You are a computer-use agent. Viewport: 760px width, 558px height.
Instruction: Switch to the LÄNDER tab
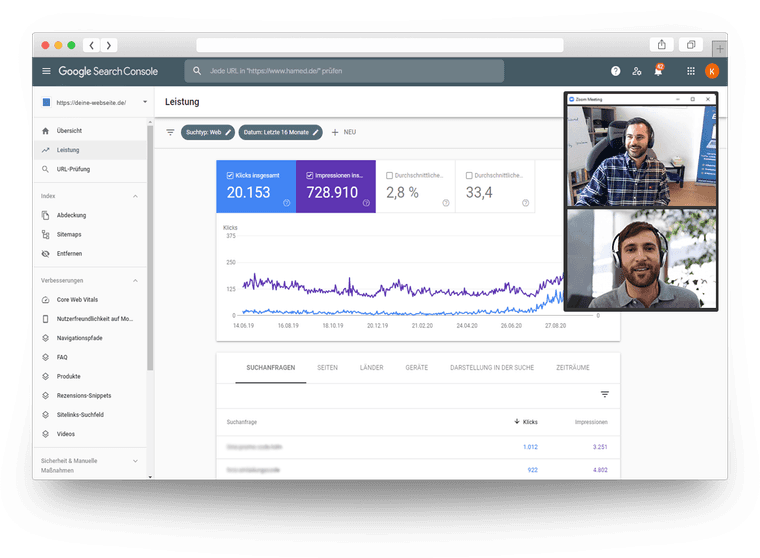[x=371, y=367]
